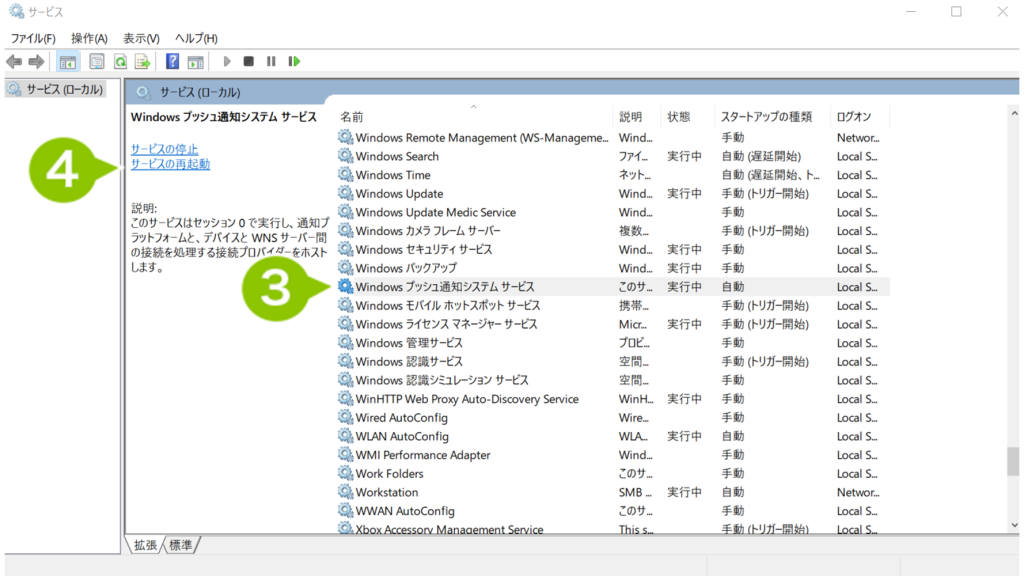The height and width of the screenshot is (576, 1024).
Task: Select the Windows カメラ フレーム サーバー service name
Action: tap(428, 231)
